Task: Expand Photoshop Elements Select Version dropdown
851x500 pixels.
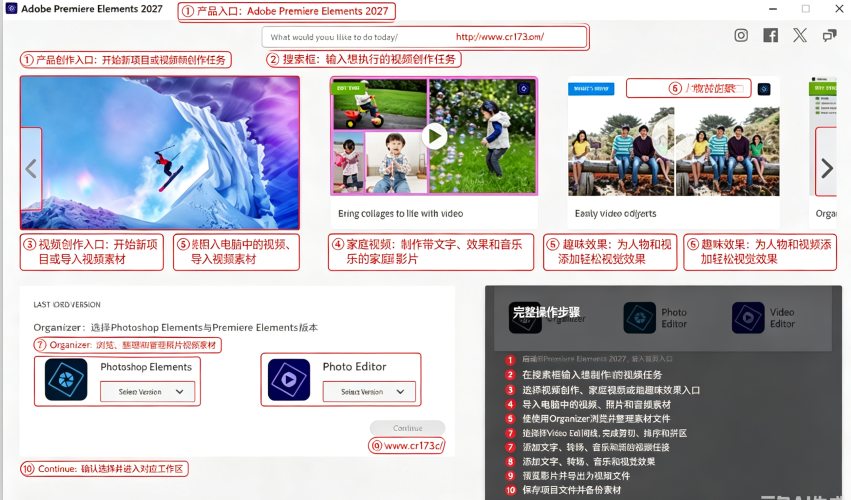Action: [147, 391]
